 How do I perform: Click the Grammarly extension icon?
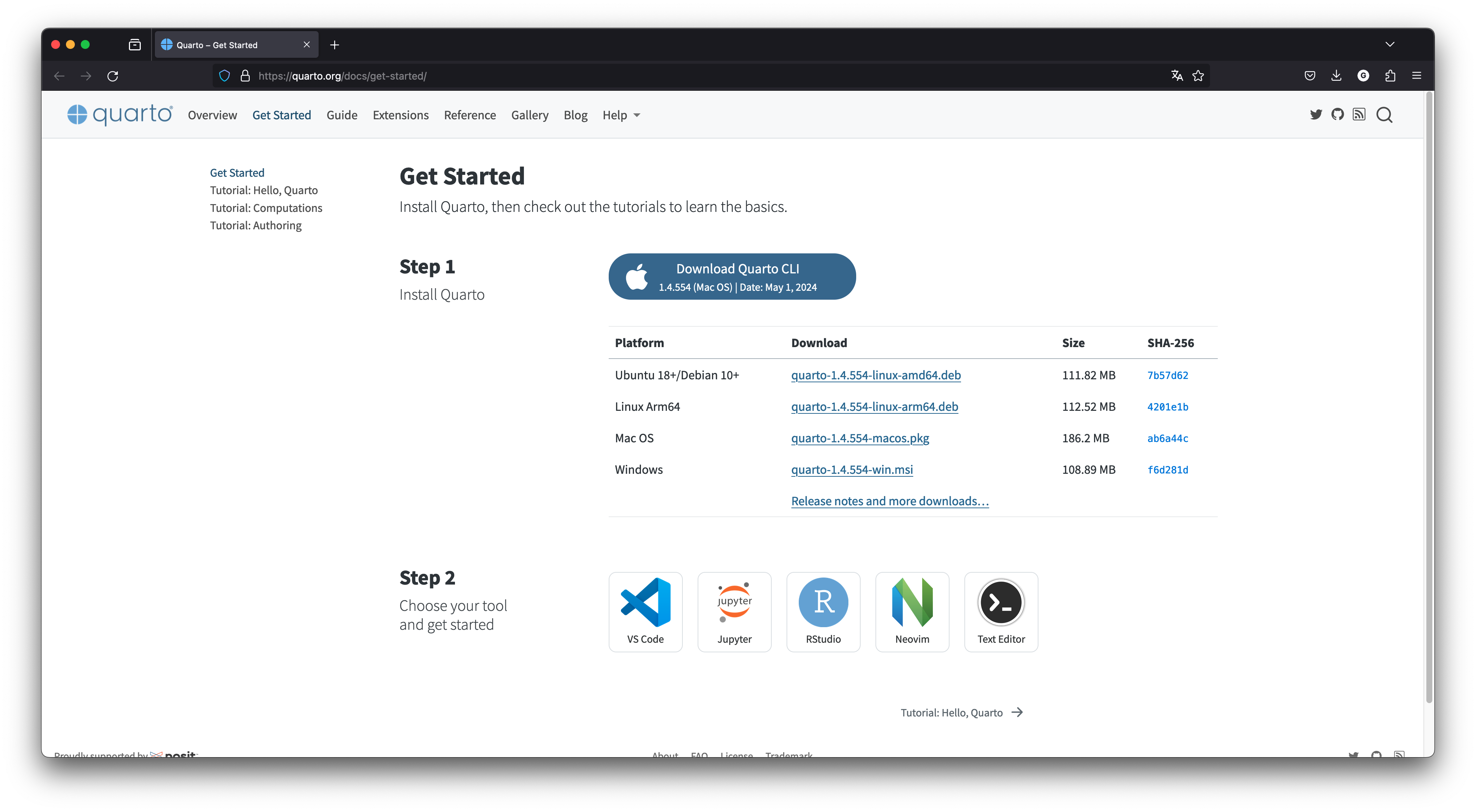click(1363, 76)
